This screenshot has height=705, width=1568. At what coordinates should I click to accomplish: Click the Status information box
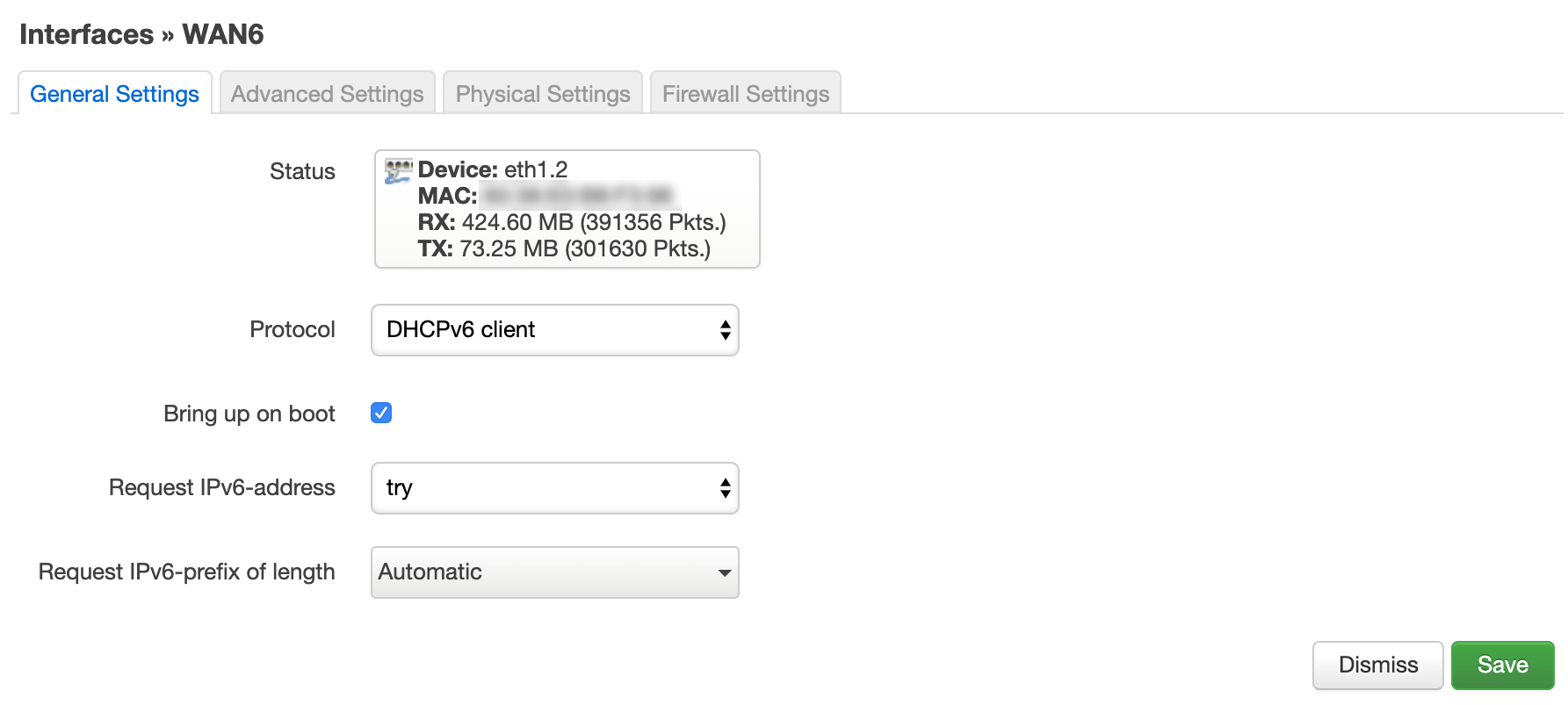tap(567, 209)
